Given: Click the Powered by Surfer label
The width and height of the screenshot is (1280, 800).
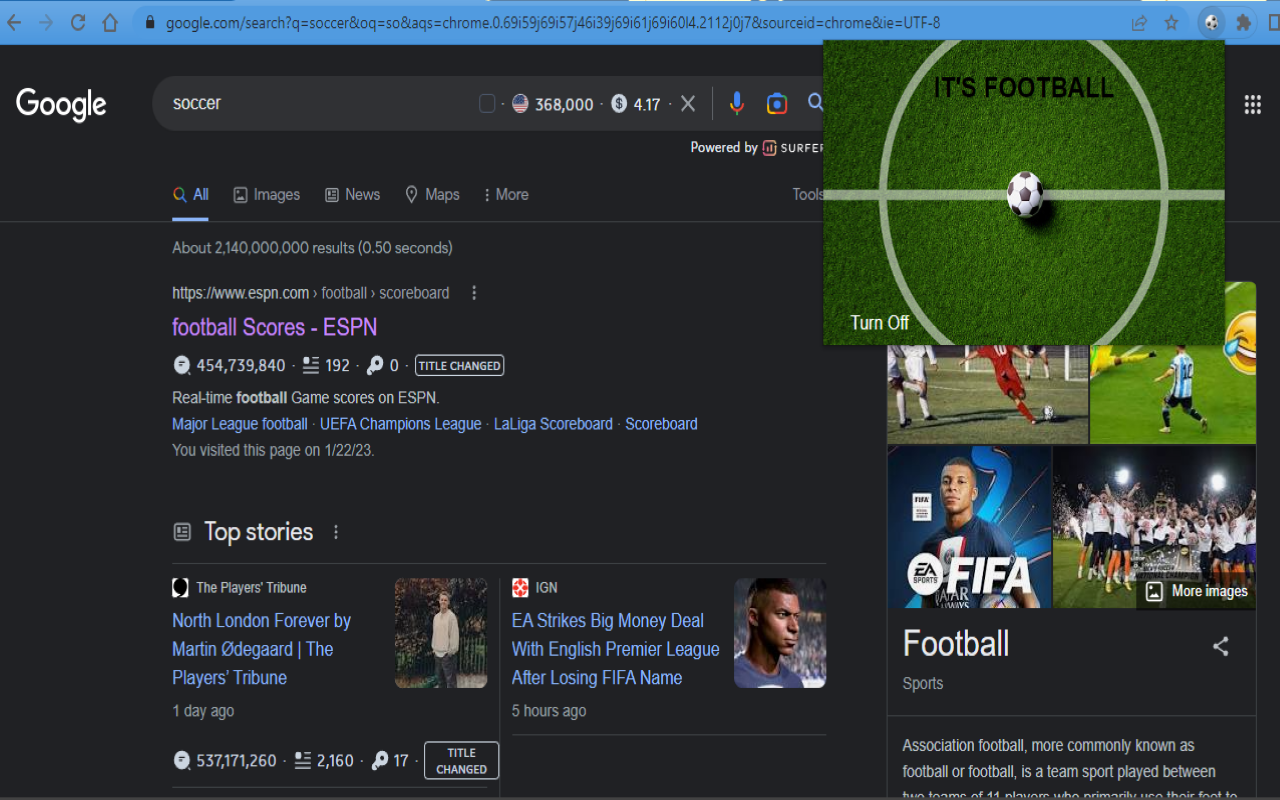Looking at the screenshot, I should (756, 148).
